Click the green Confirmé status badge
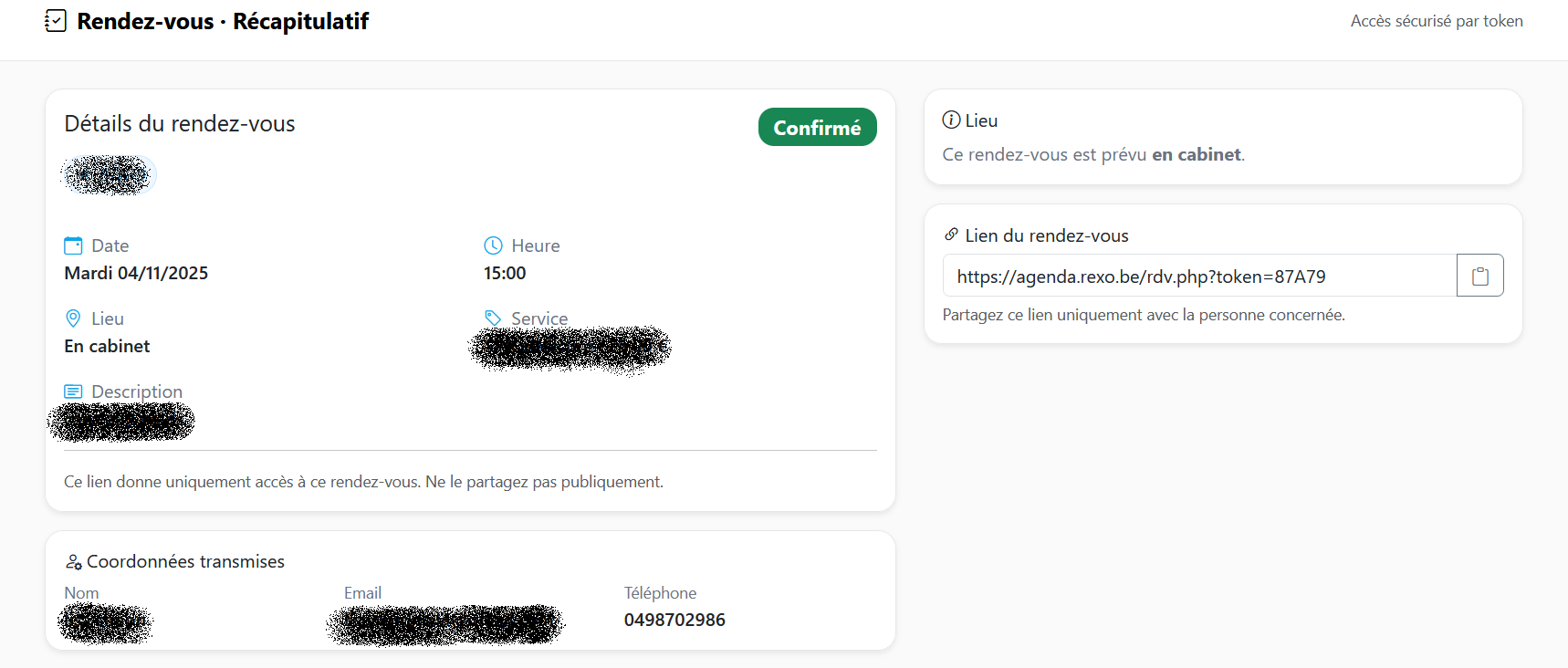 [817, 128]
